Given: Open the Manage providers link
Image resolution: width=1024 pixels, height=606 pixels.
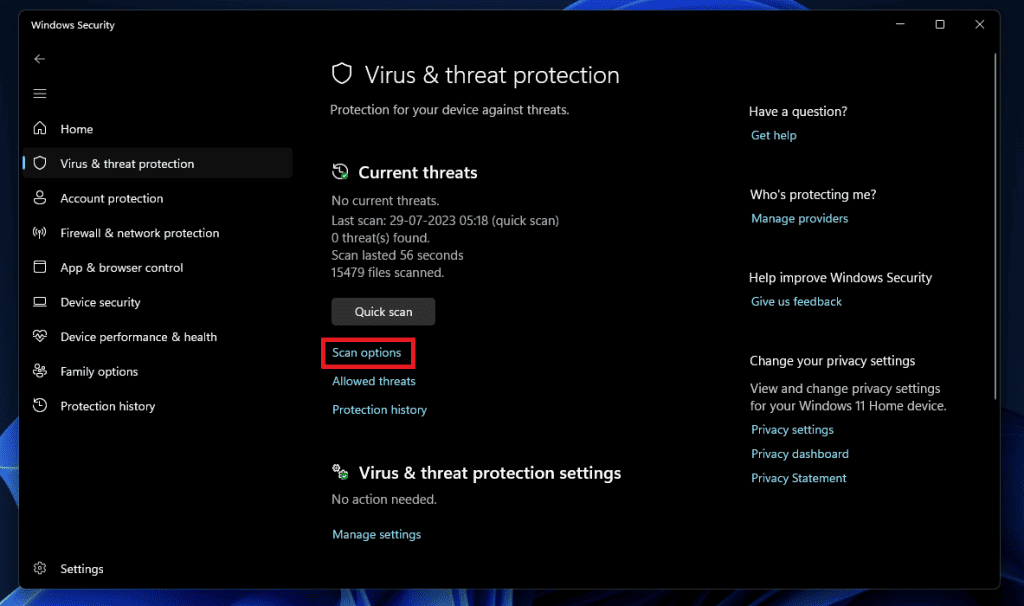Looking at the screenshot, I should 799,218.
